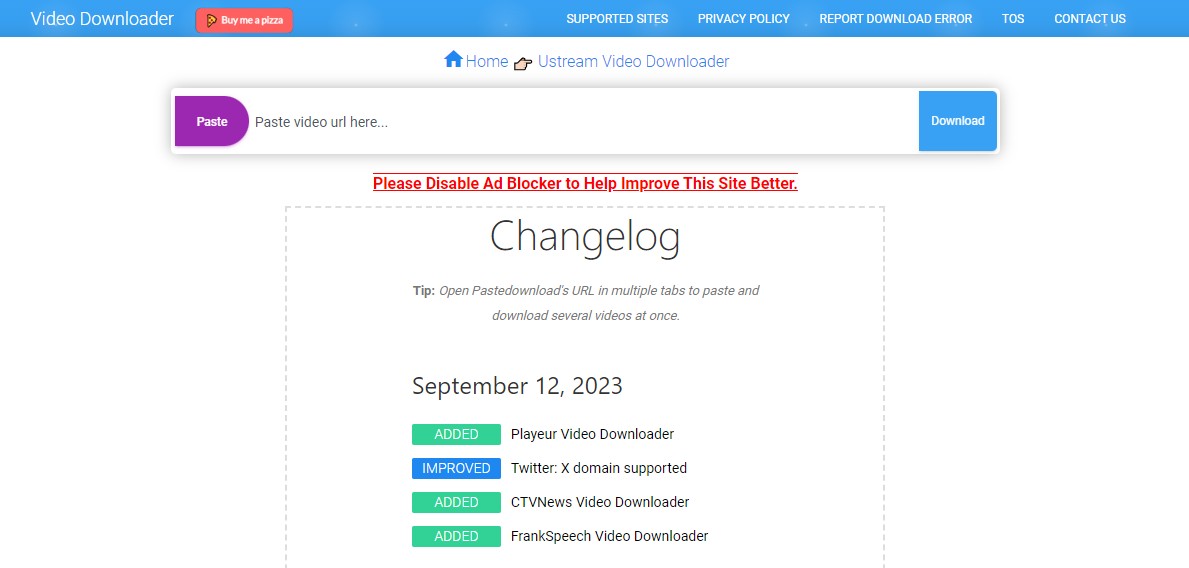Navigate to Contact Us

pyautogui.click(x=1089, y=19)
